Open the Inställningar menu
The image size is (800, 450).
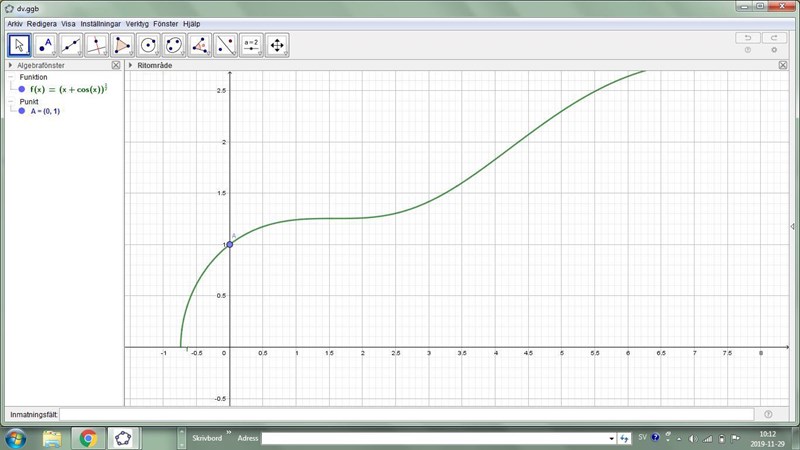click(101, 23)
